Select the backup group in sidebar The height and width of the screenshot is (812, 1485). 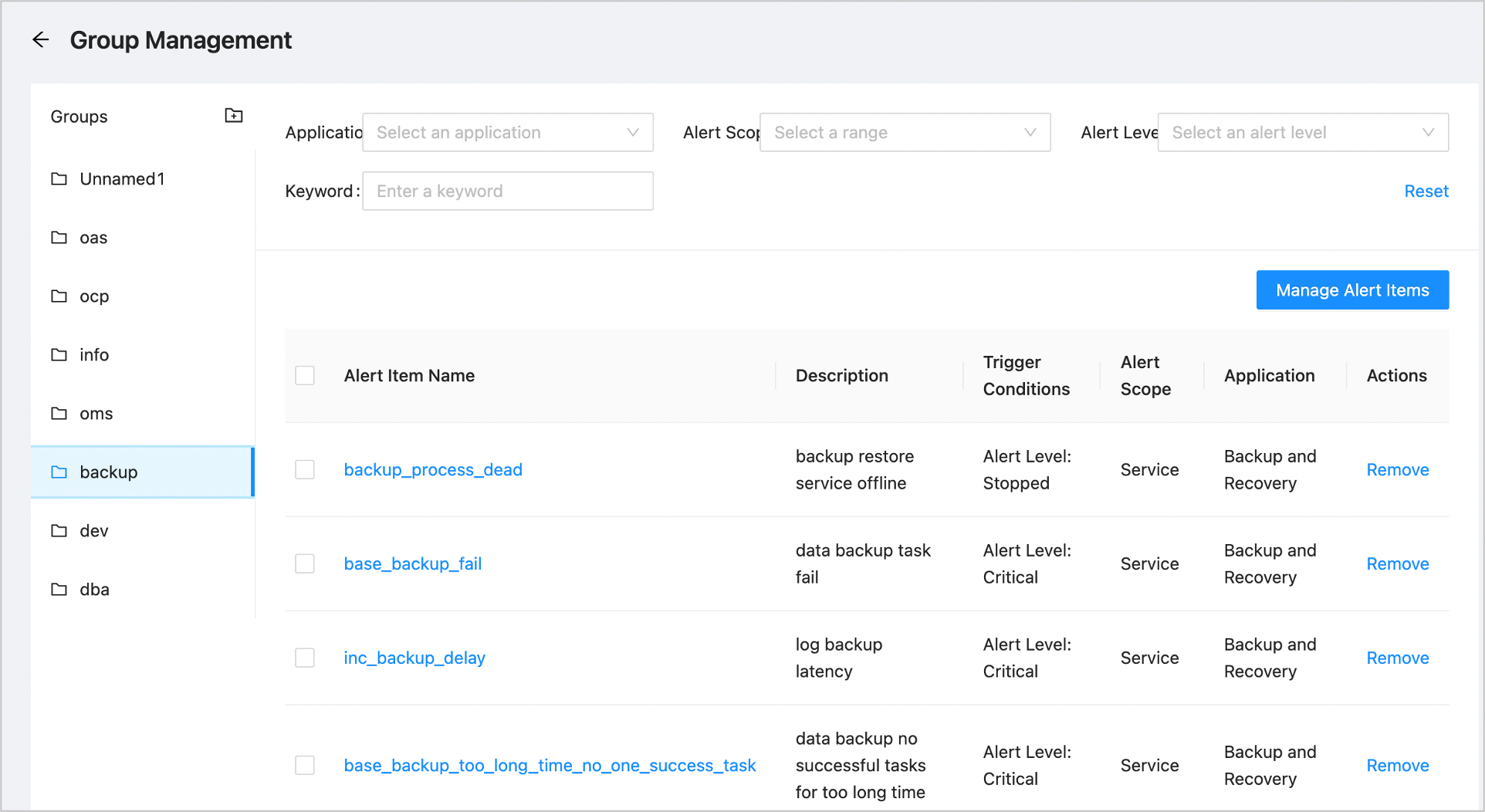point(109,472)
